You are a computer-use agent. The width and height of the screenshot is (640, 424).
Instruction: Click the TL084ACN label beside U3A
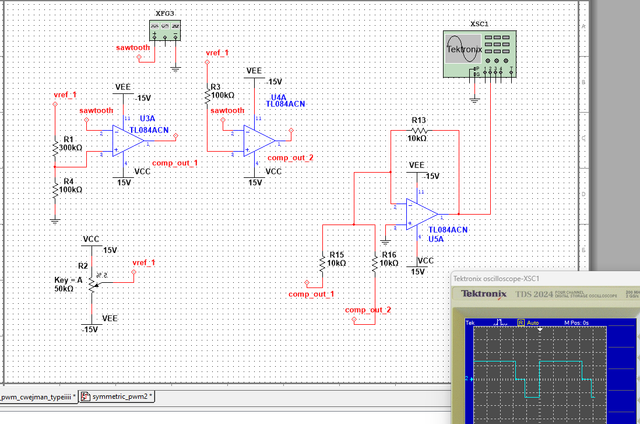(x=149, y=130)
